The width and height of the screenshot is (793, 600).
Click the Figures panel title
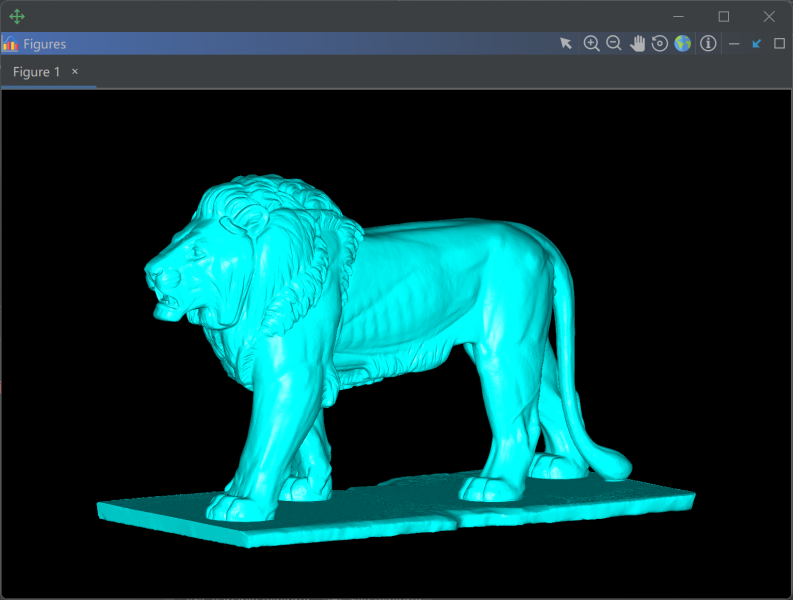coord(45,44)
